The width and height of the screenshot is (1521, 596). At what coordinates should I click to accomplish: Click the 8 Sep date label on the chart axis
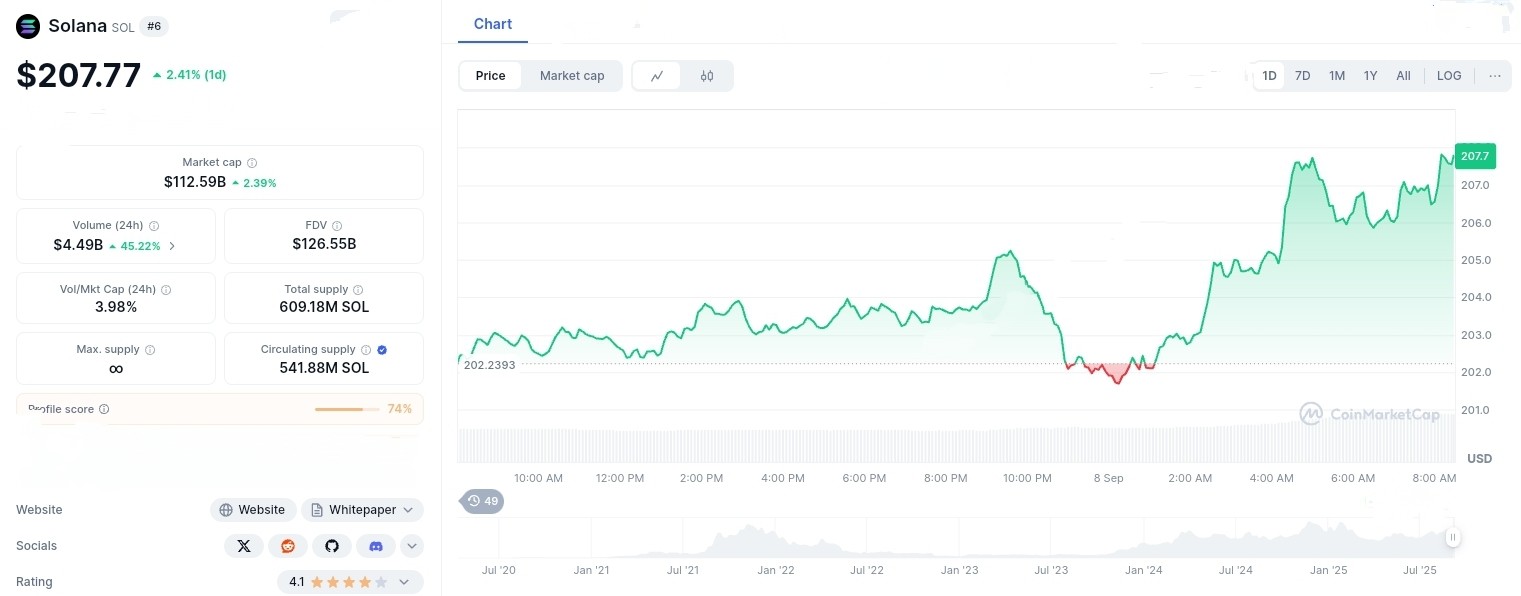(1108, 478)
